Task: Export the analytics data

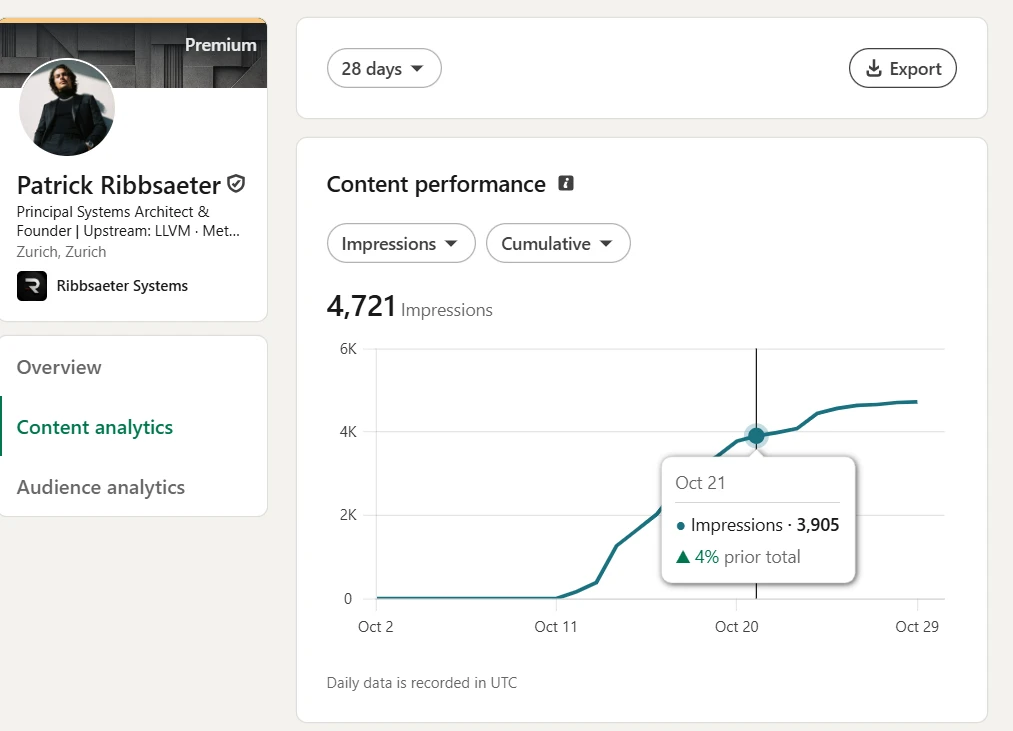Action: [x=903, y=68]
